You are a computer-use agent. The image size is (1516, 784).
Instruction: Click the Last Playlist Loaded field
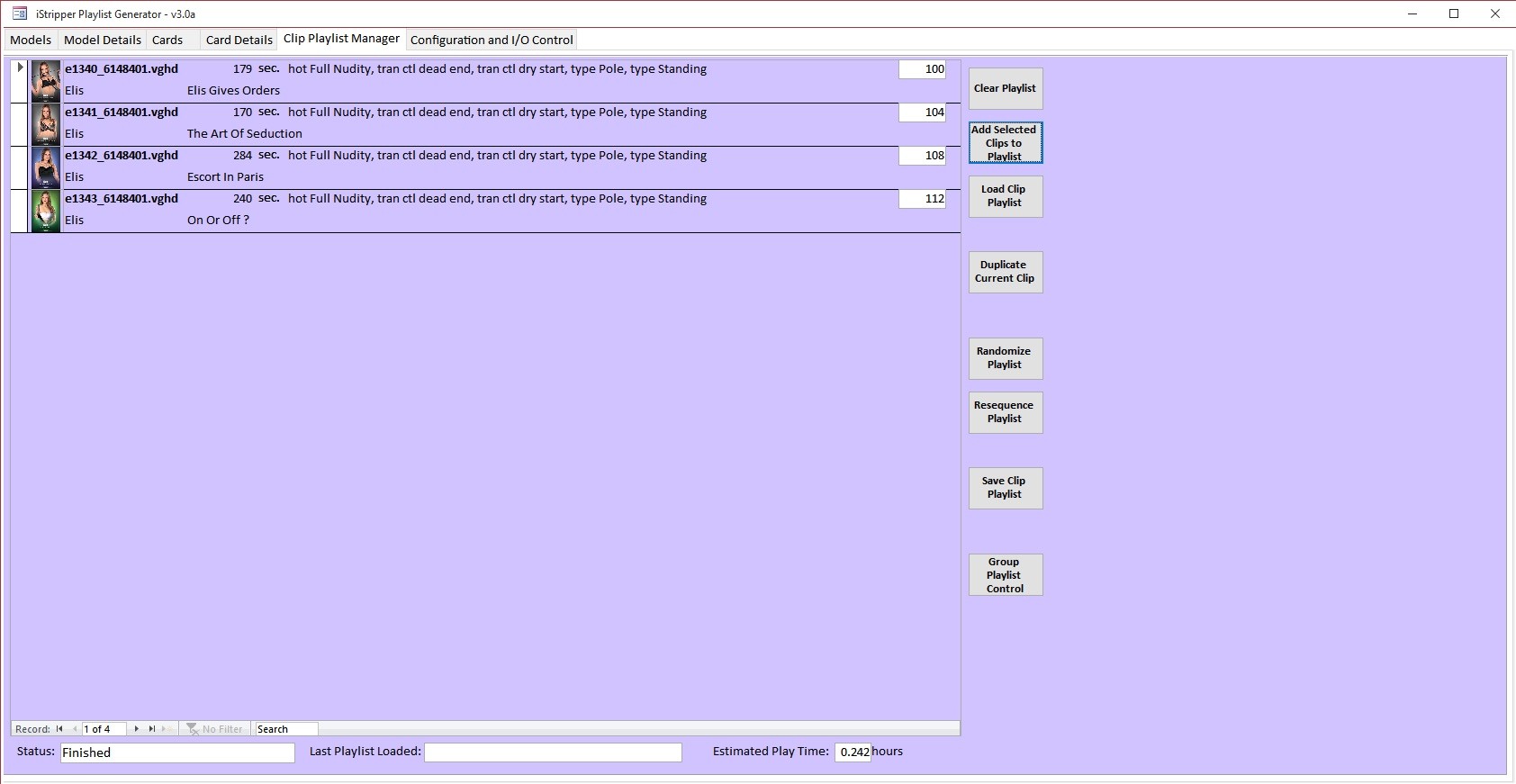tap(553, 752)
